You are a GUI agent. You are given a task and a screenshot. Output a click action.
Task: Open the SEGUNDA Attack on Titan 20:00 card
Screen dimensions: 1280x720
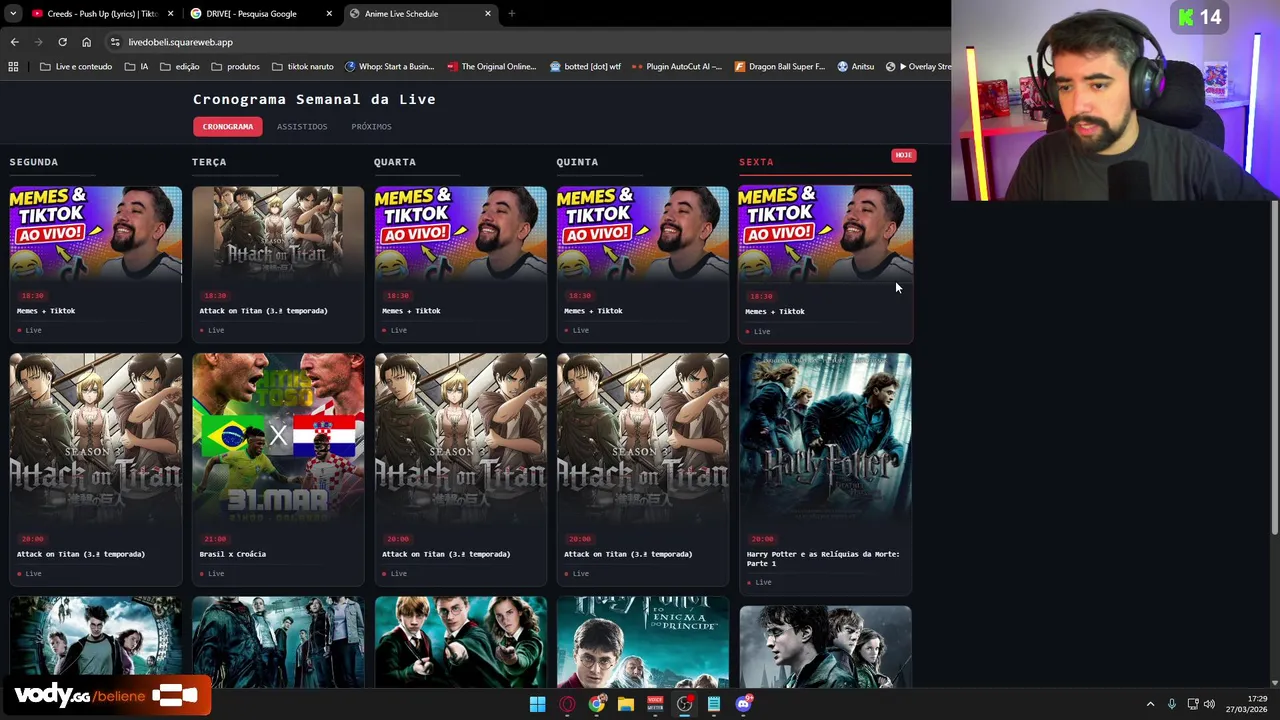96,469
